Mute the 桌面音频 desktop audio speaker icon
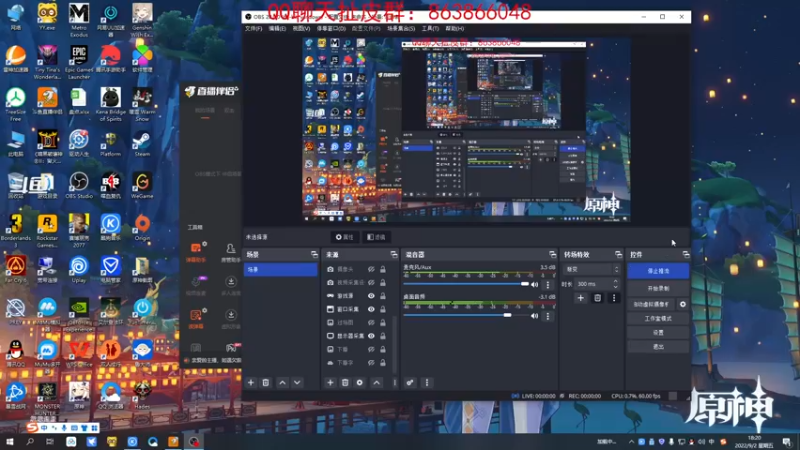The height and width of the screenshot is (450, 800). (534, 316)
